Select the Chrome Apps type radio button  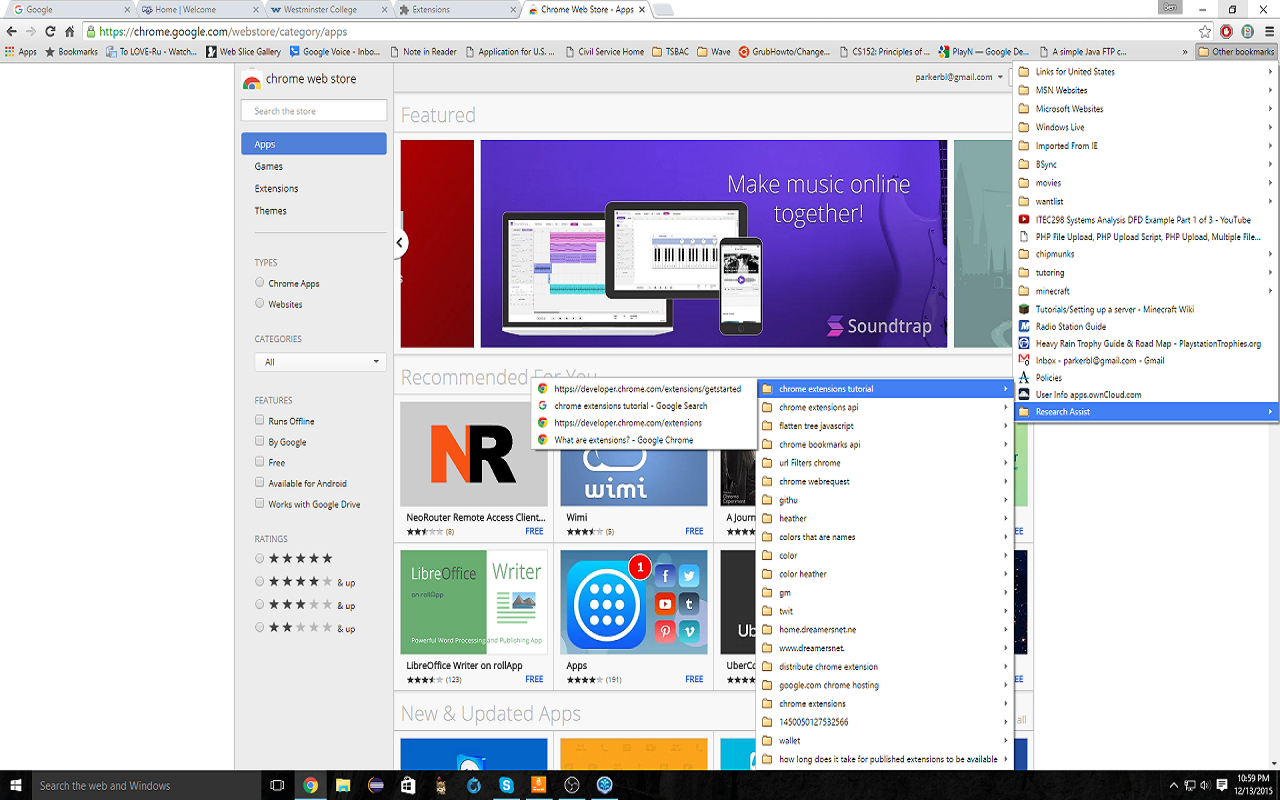point(260,283)
